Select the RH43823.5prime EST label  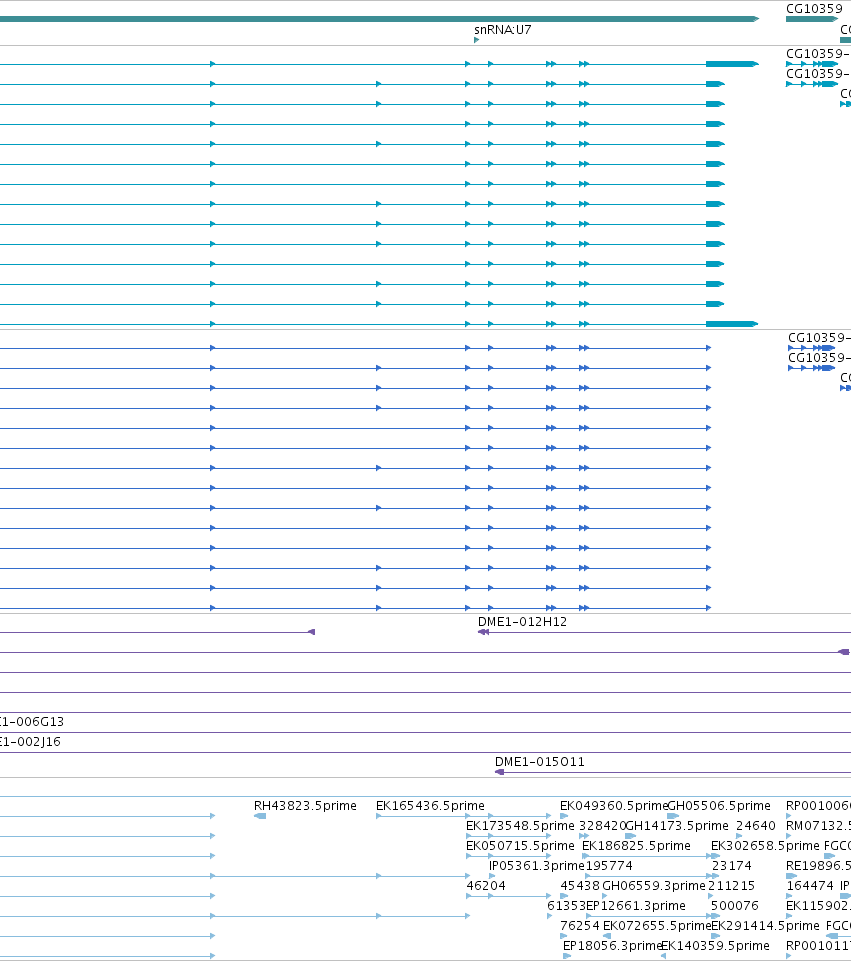[x=305, y=805]
